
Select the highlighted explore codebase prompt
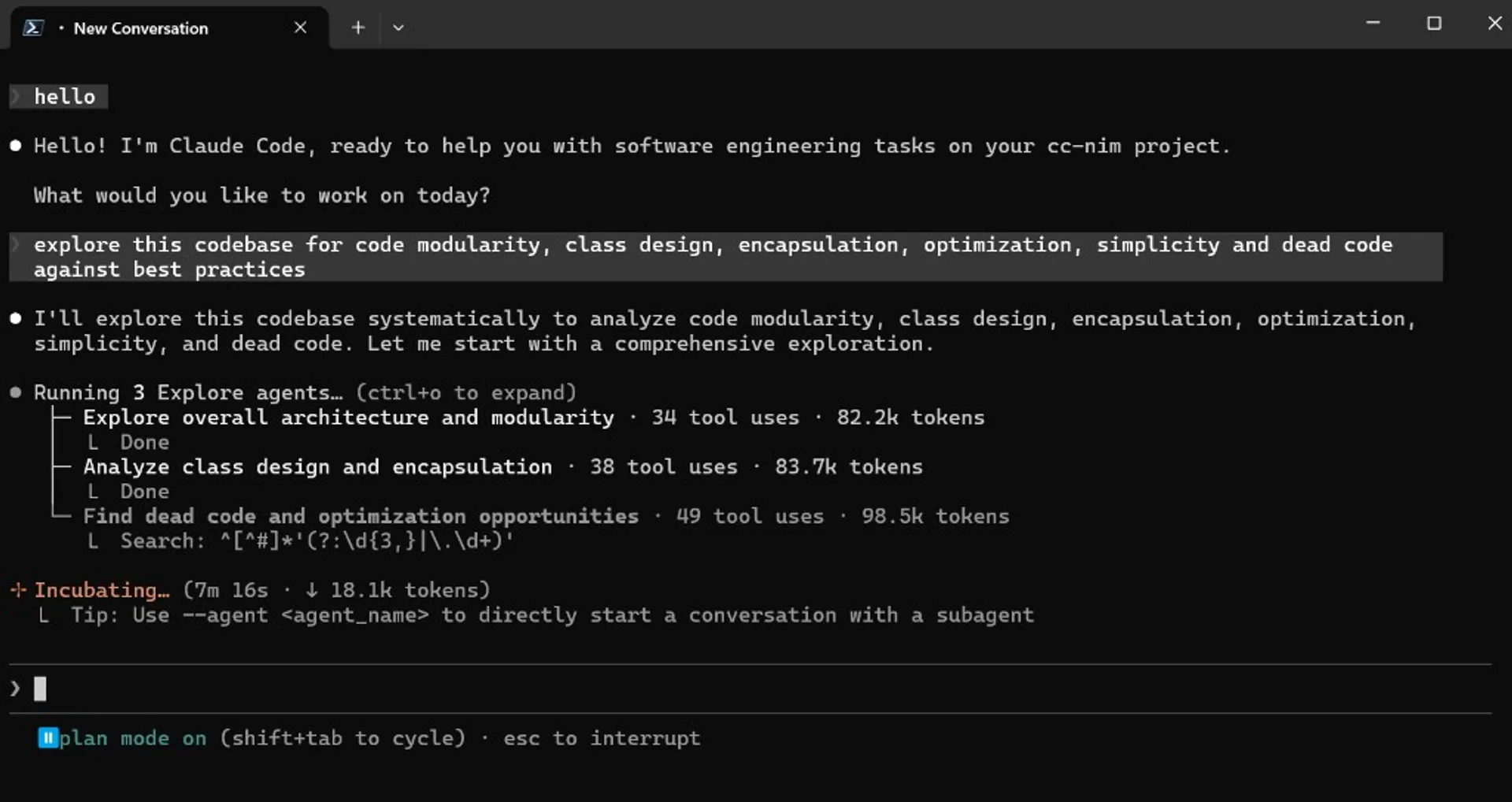(x=709, y=256)
